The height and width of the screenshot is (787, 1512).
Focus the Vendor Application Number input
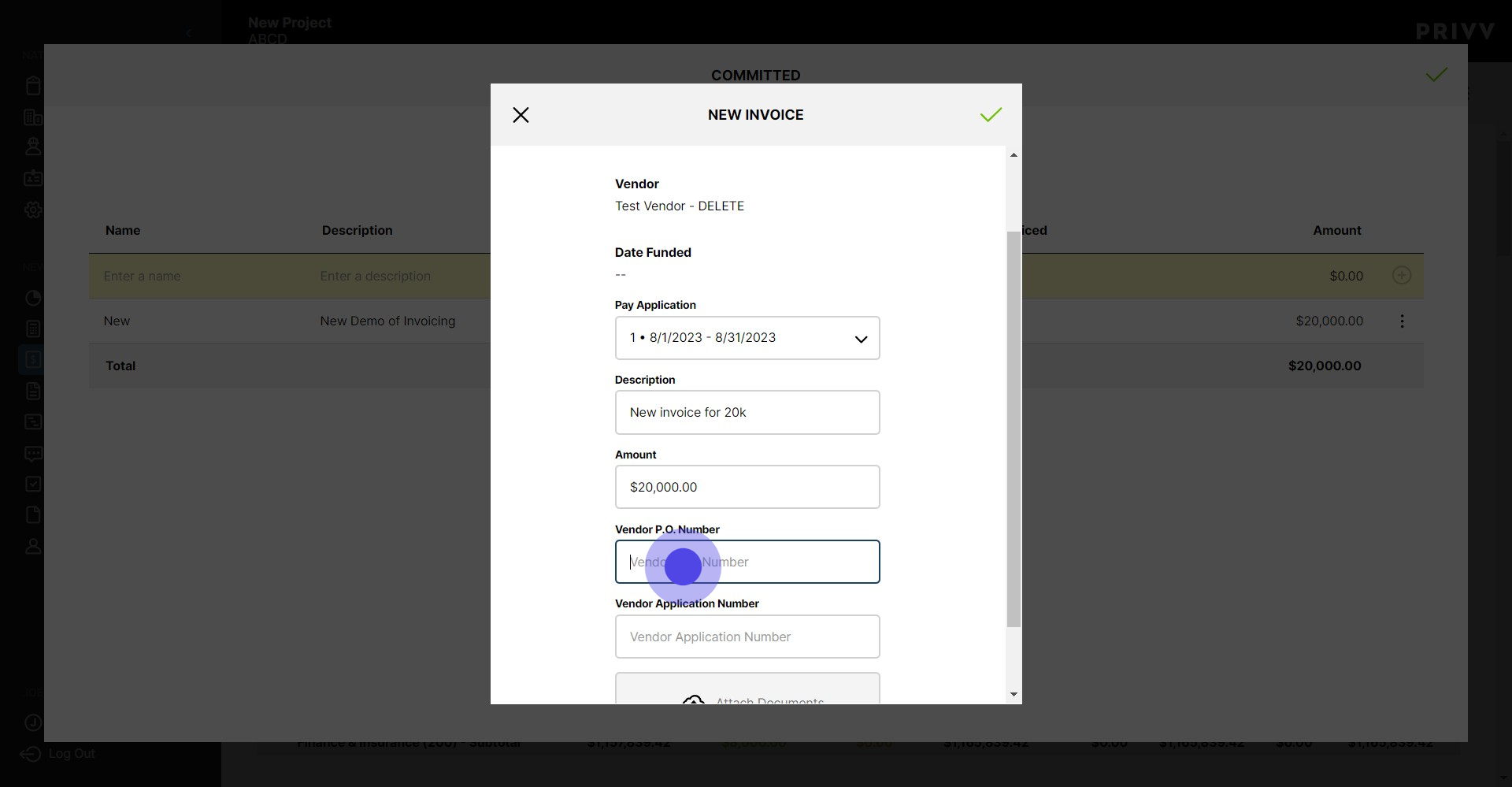tap(747, 637)
